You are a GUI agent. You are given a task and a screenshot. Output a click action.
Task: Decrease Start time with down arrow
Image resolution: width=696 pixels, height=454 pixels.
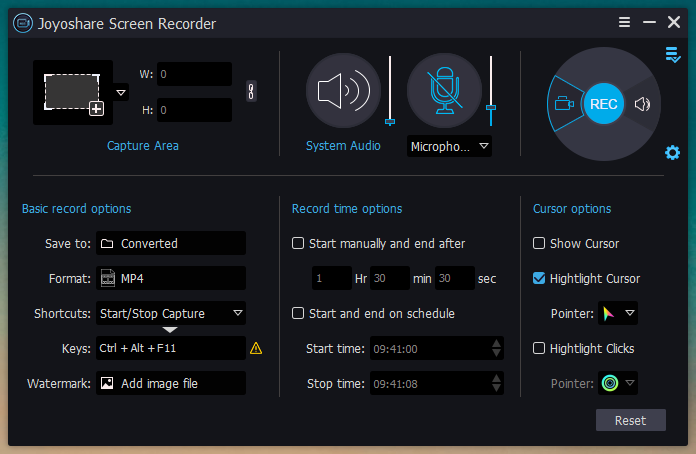click(x=497, y=354)
